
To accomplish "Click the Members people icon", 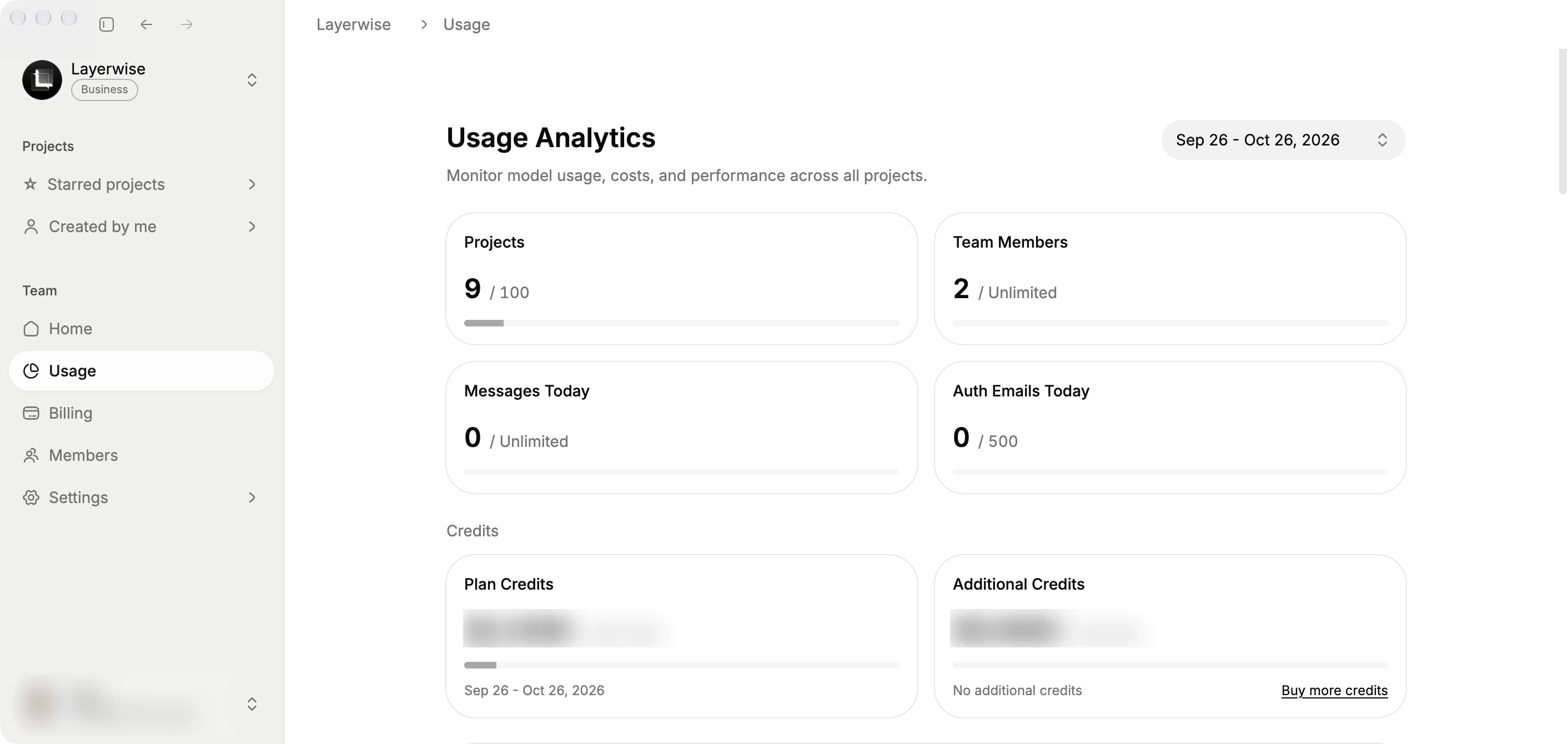I will tap(31, 455).
